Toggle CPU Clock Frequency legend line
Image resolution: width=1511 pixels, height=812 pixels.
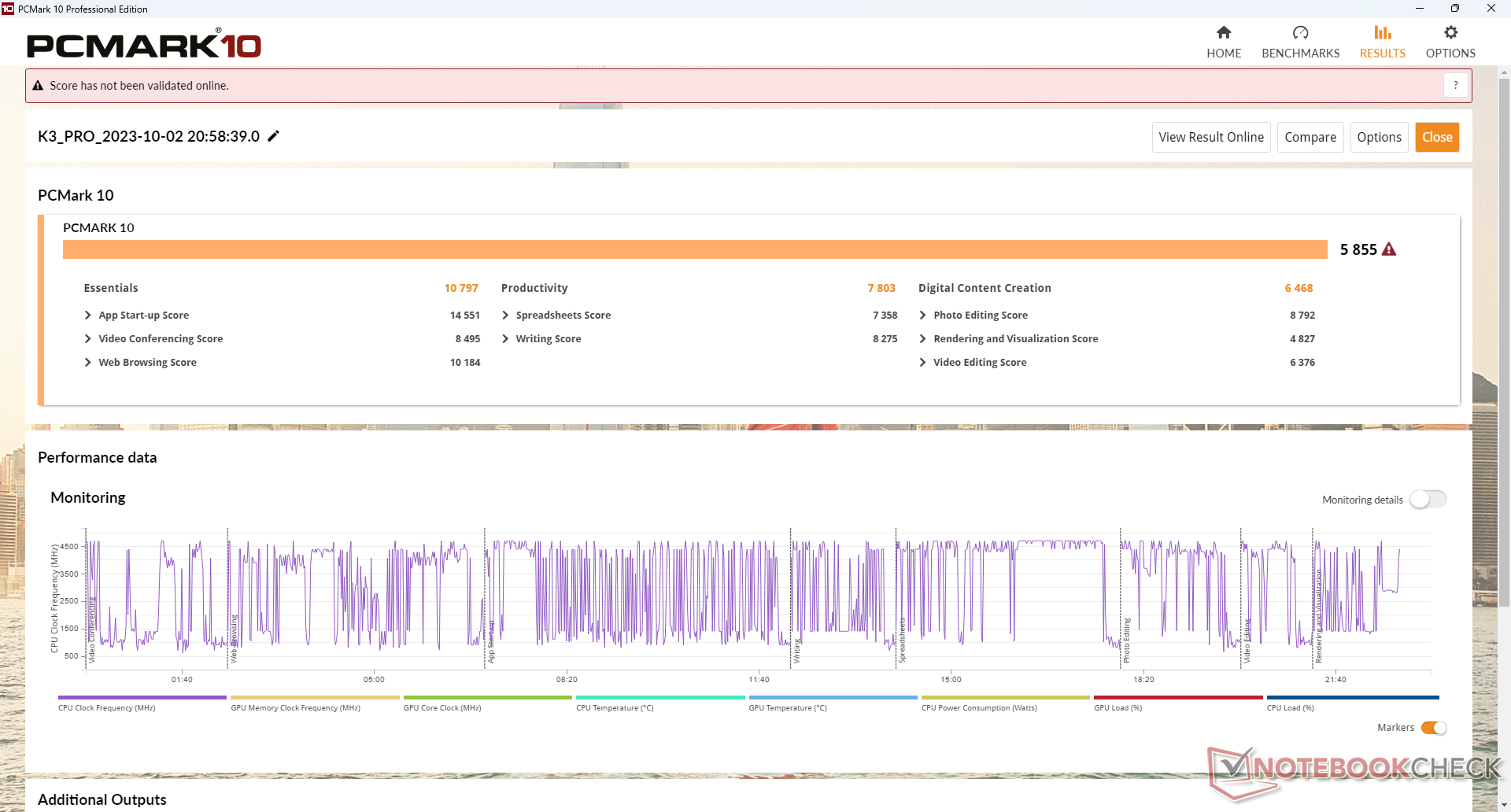142,703
